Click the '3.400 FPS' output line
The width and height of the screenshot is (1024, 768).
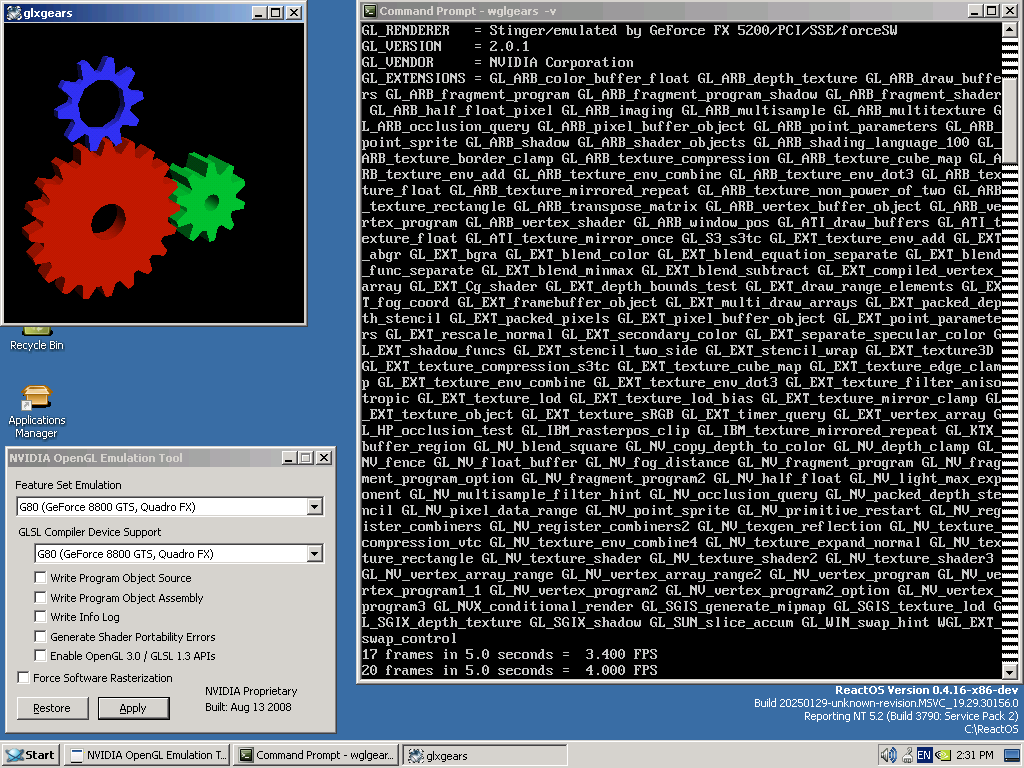coord(509,654)
